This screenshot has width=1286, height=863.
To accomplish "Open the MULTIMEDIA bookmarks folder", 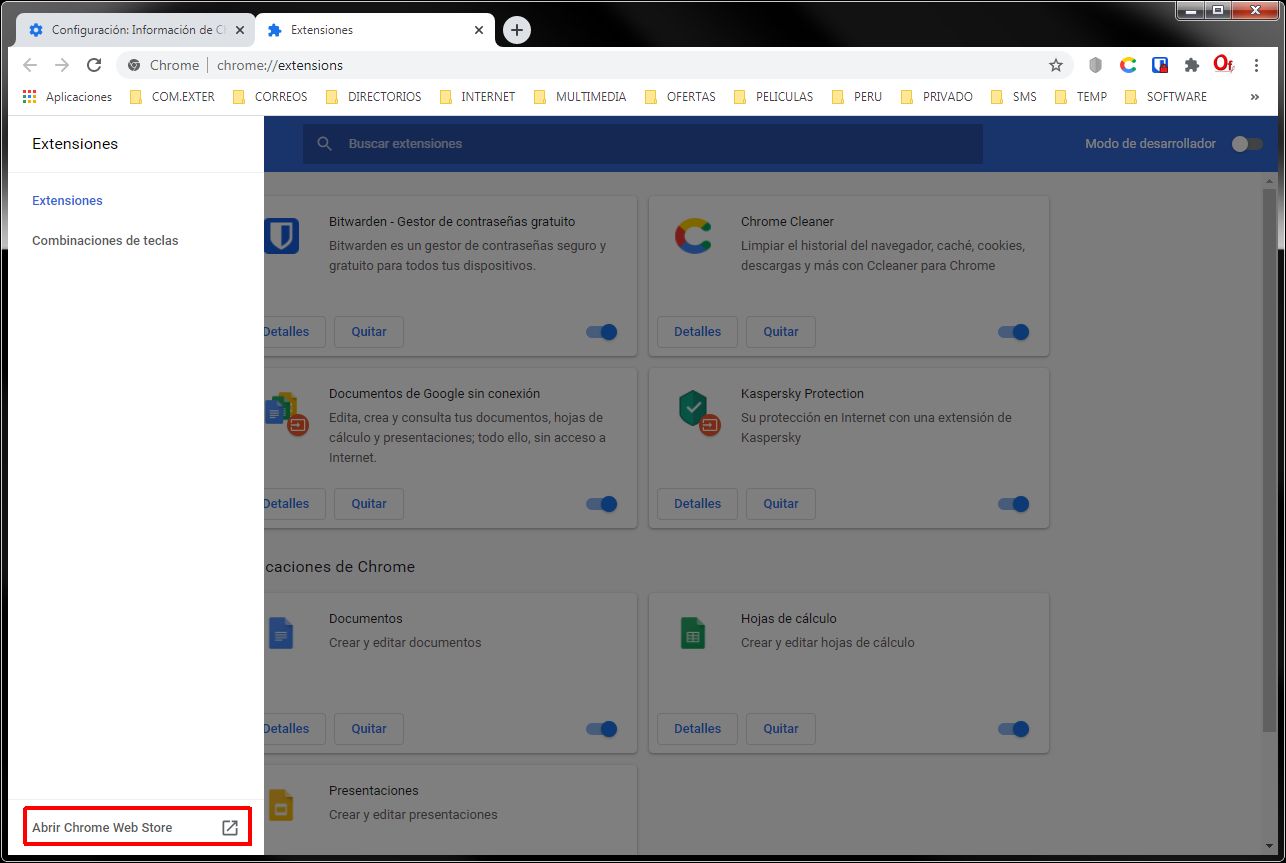I will (580, 97).
